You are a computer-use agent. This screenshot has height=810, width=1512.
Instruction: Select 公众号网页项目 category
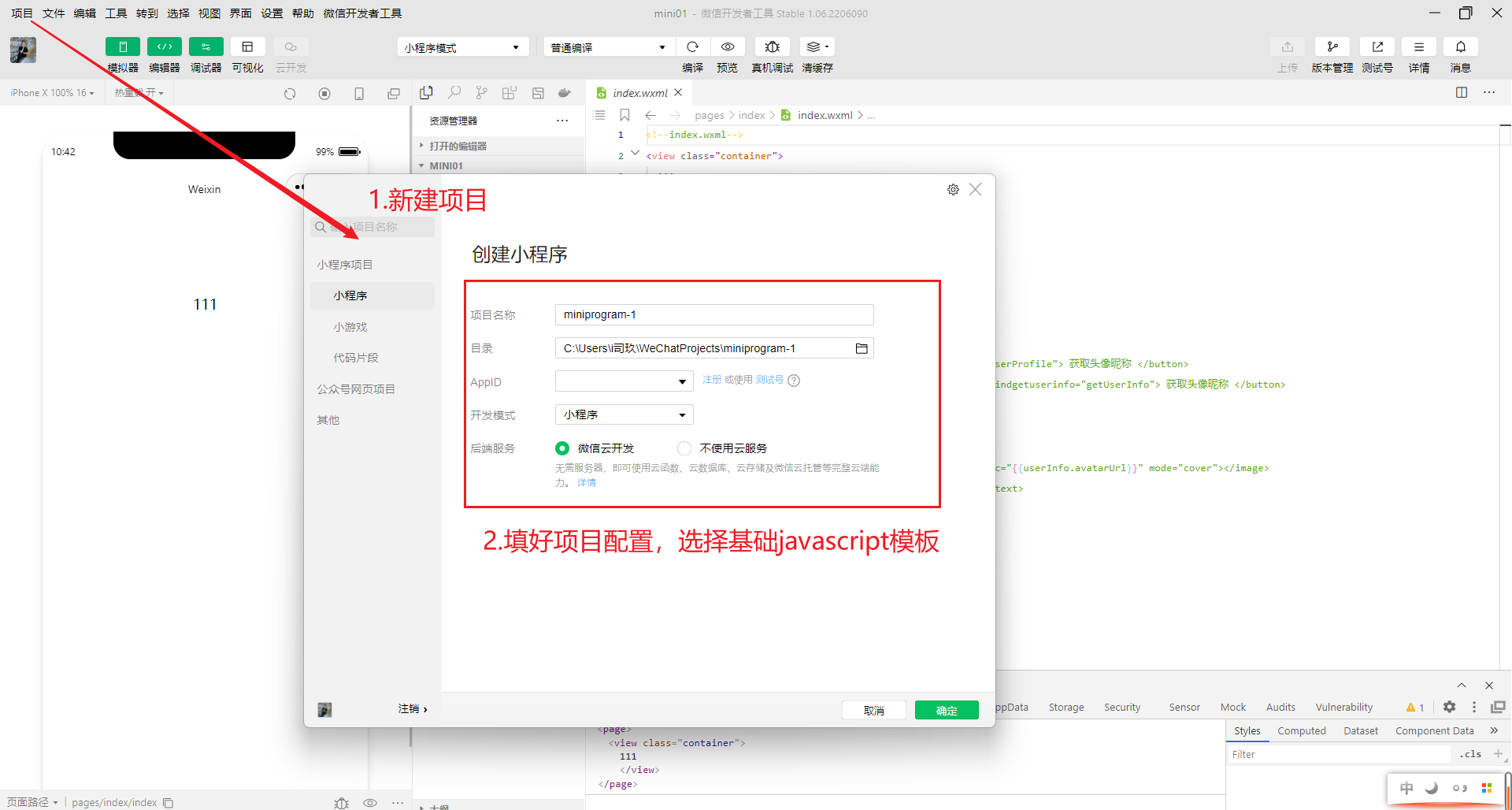(356, 389)
